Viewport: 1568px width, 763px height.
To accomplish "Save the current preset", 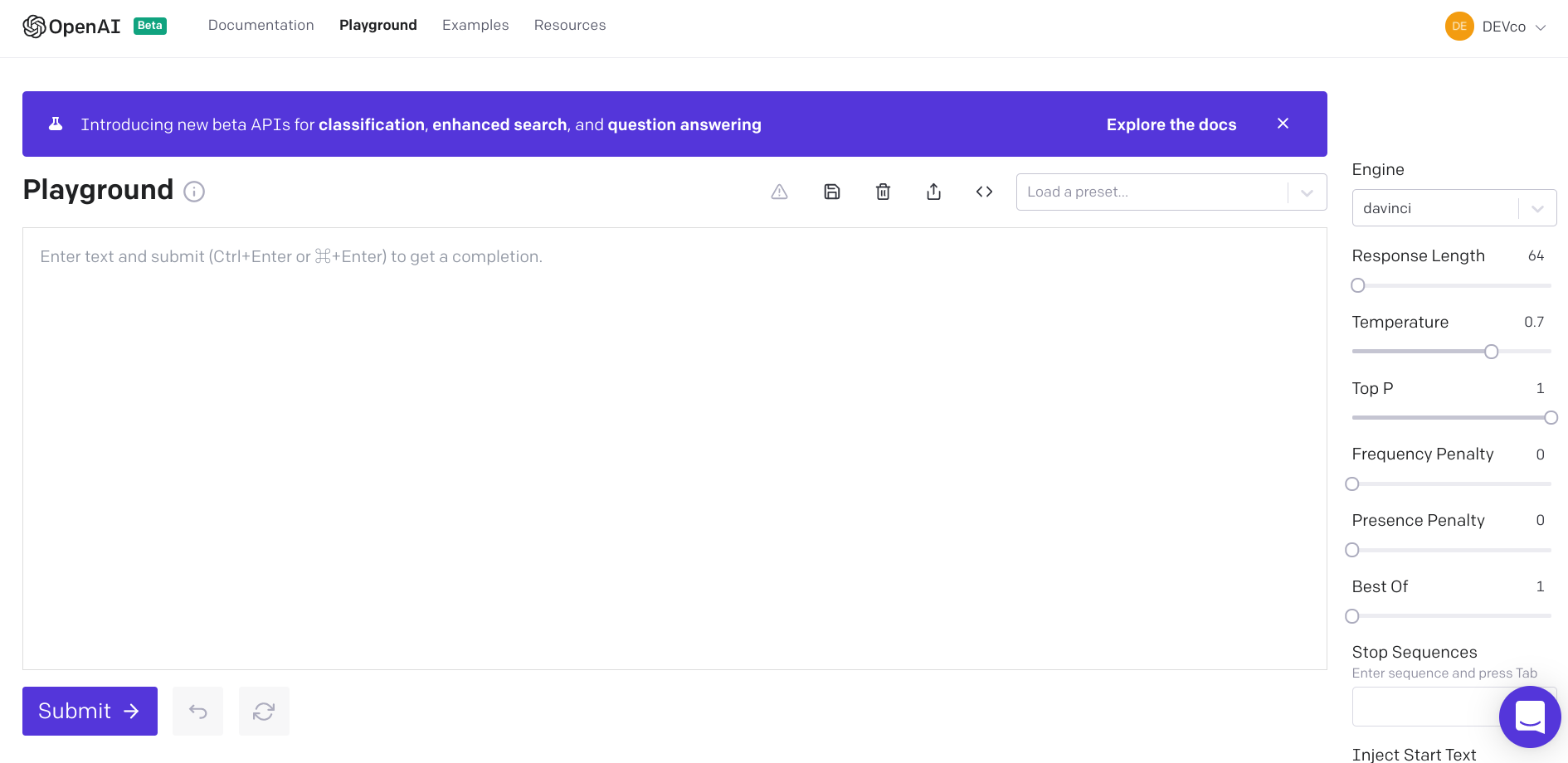I will [x=831, y=192].
